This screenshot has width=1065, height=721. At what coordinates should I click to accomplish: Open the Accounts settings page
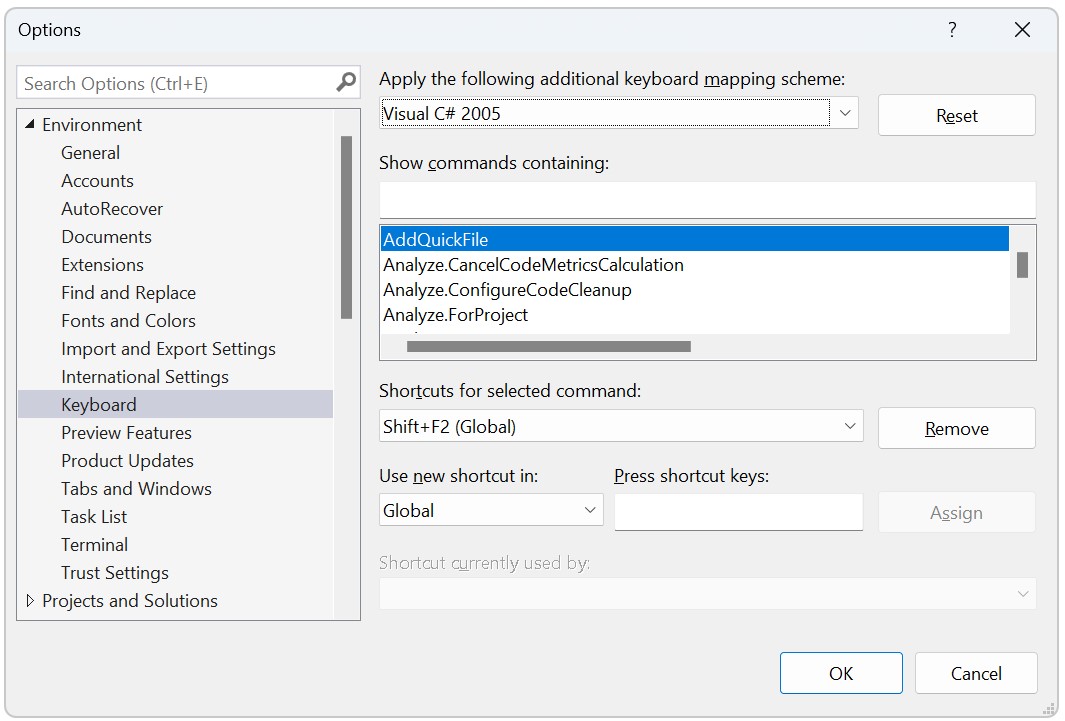[97, 180]
